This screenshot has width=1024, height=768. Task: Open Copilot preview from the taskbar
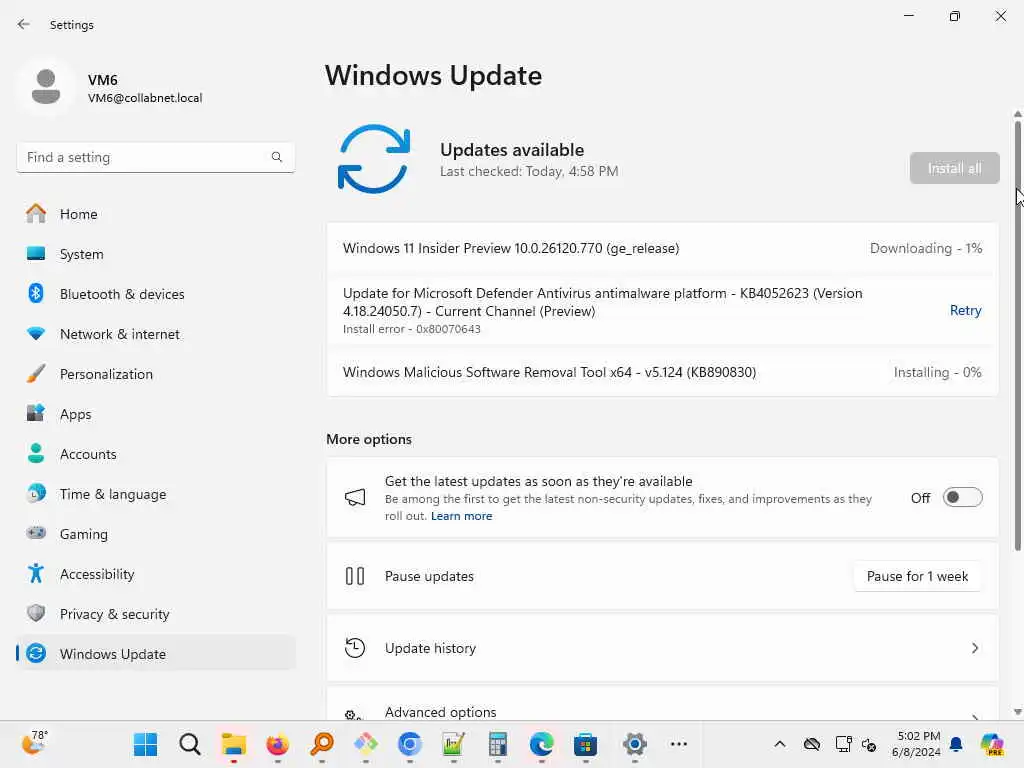[991, 744]
